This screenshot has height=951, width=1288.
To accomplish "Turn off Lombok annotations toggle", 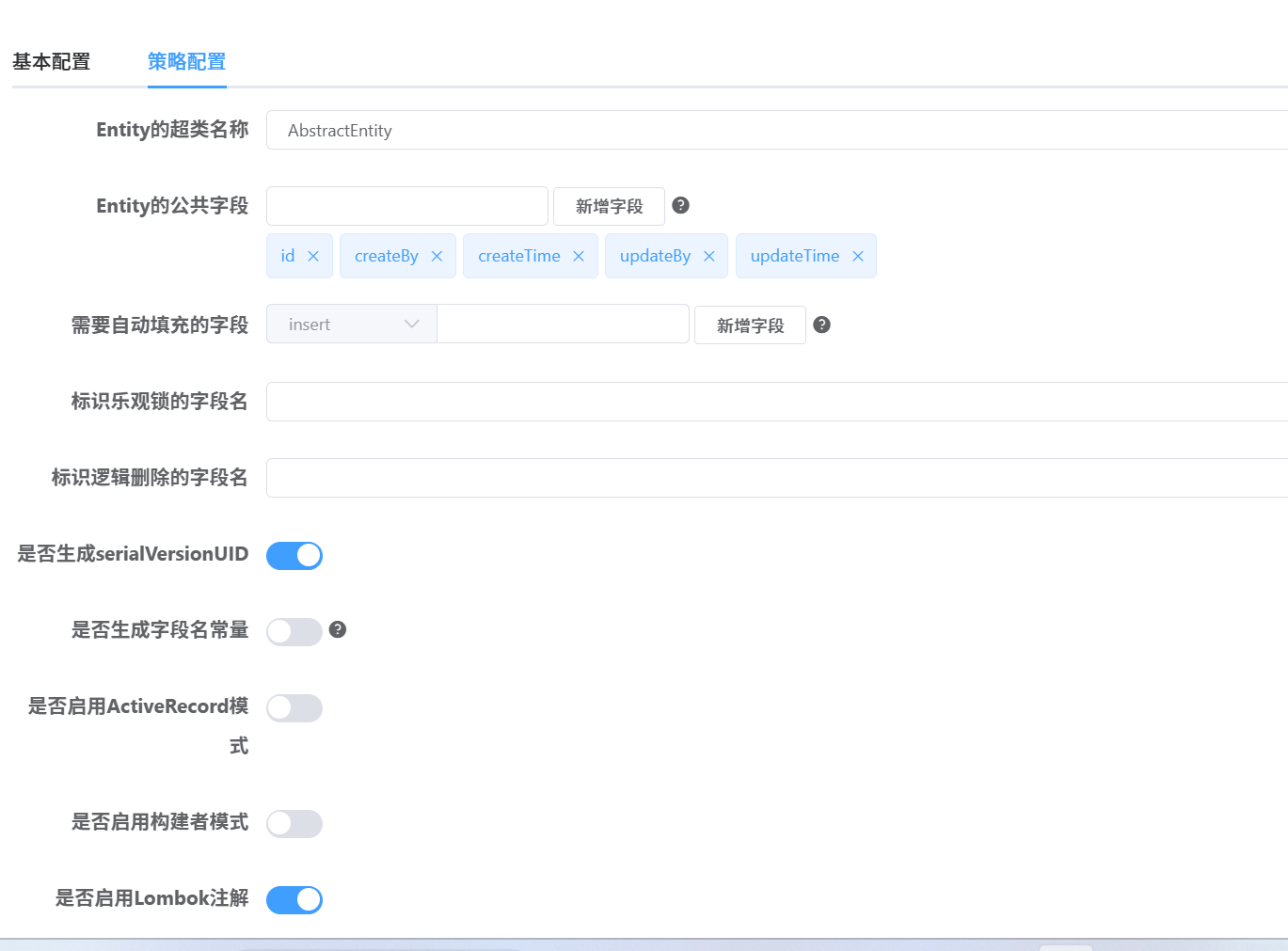I will [x=294, y=899].
